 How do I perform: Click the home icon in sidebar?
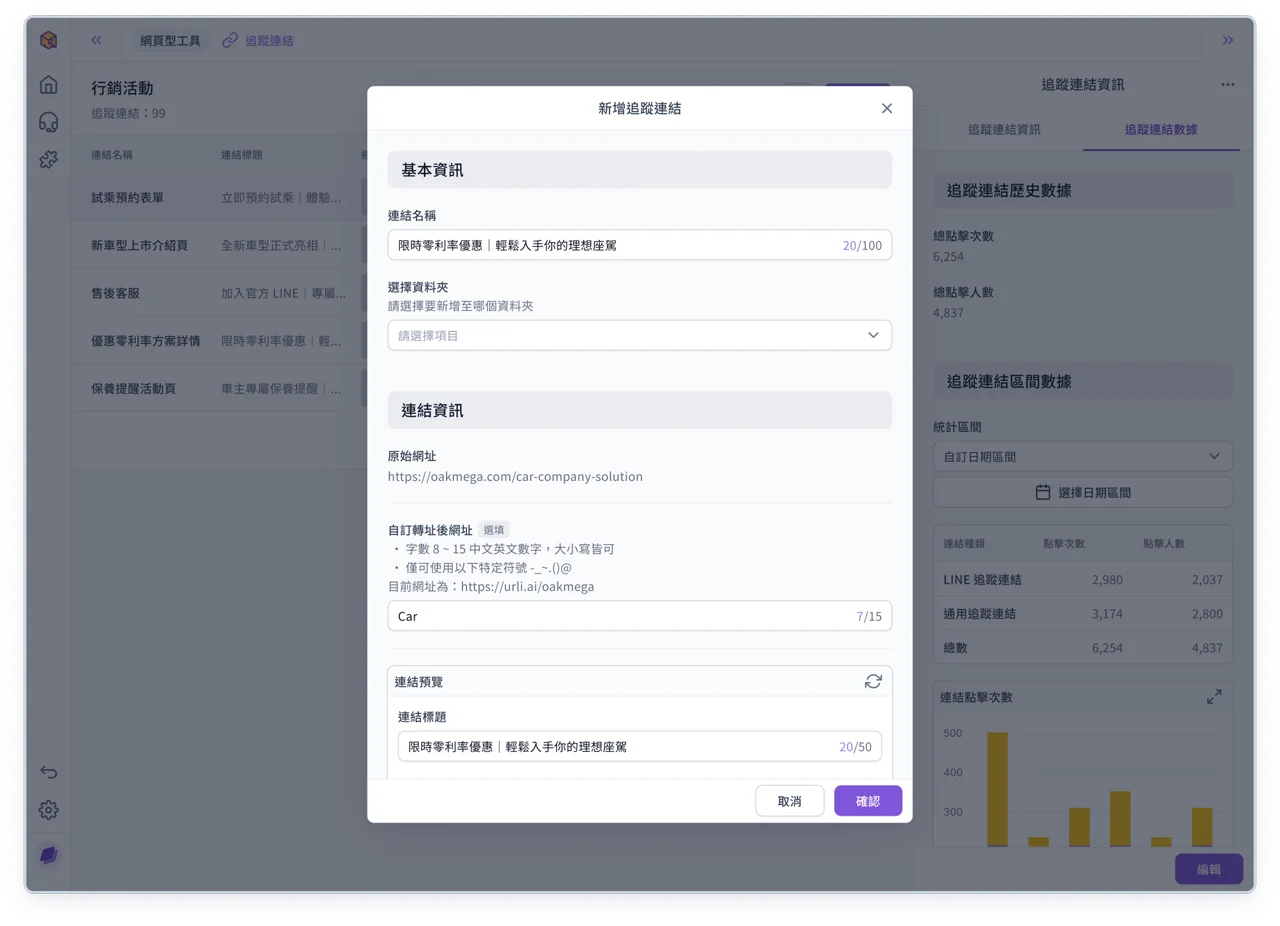[48, 85]
